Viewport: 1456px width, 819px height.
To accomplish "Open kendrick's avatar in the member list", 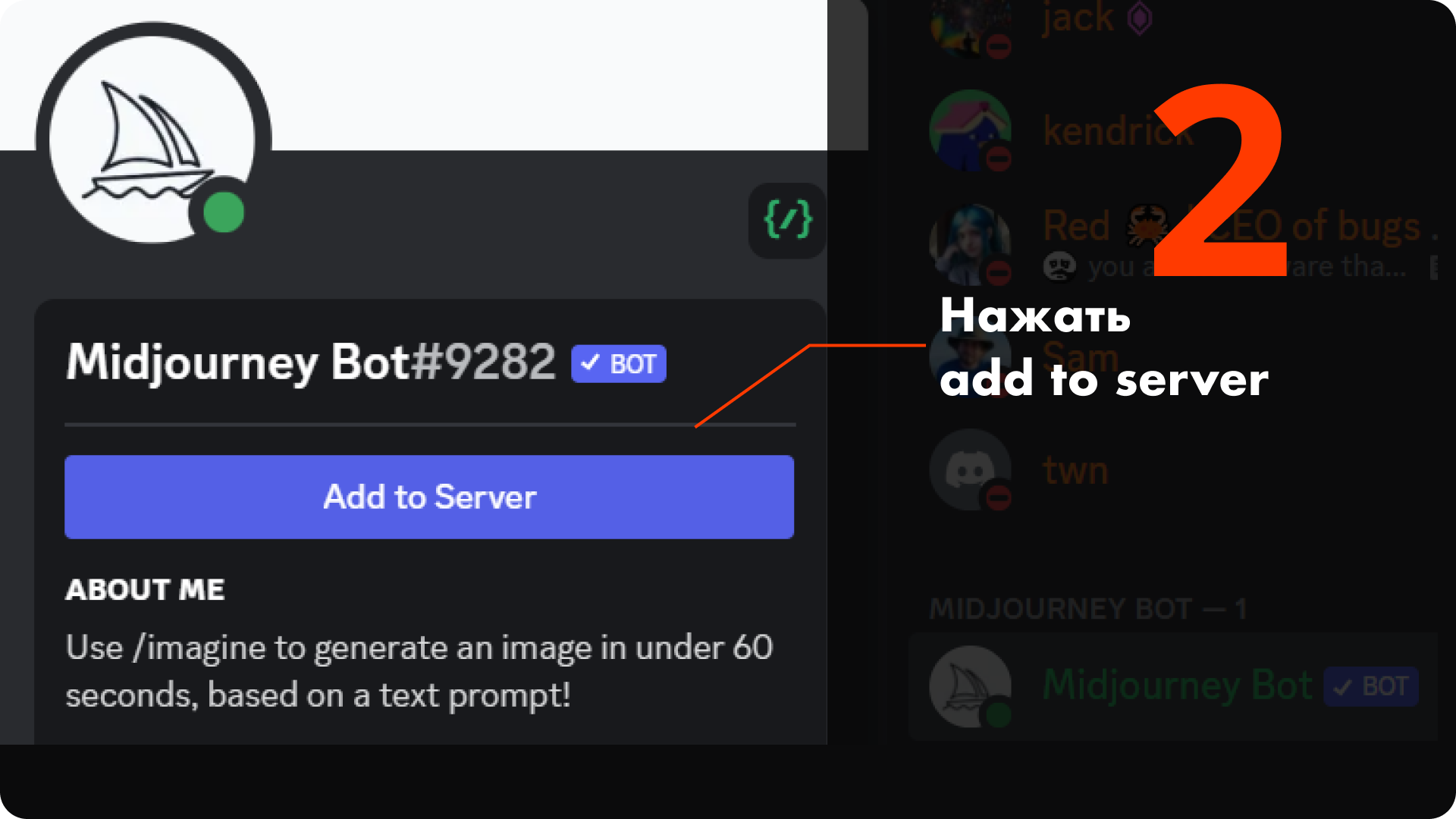I will (x=970, y=130).
